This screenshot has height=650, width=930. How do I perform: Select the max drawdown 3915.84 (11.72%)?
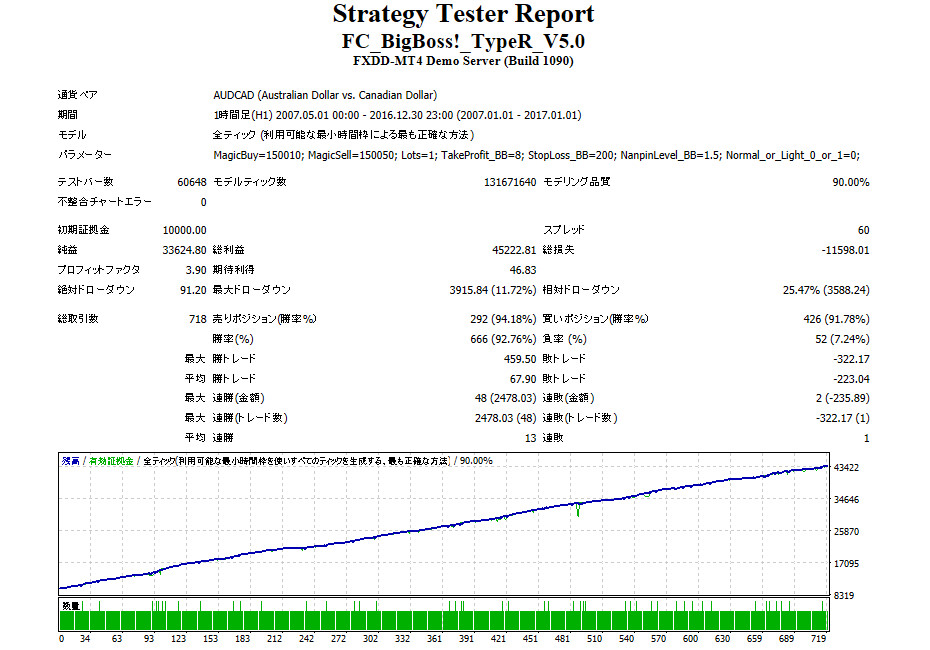(493, 290)
